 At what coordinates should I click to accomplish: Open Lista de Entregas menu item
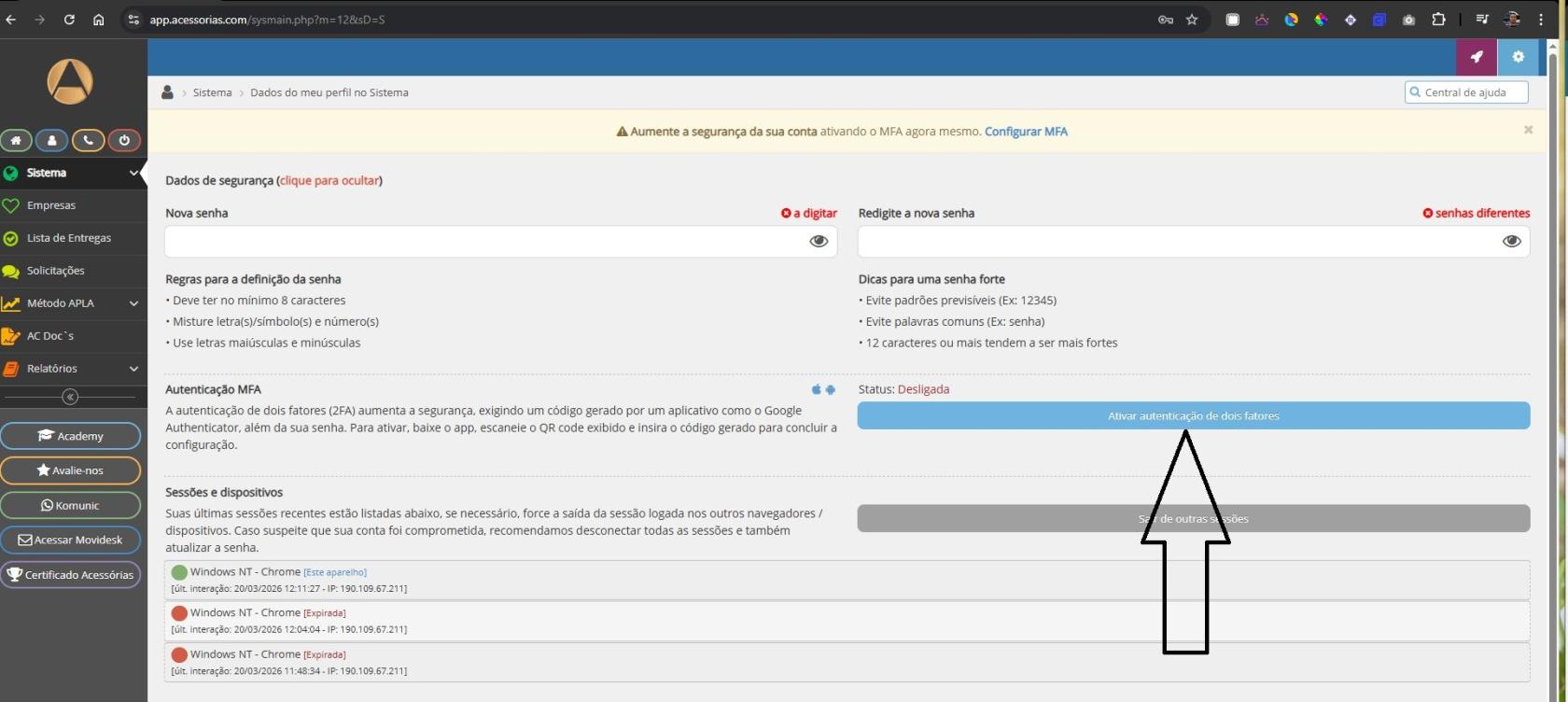(x=68, y=238)
